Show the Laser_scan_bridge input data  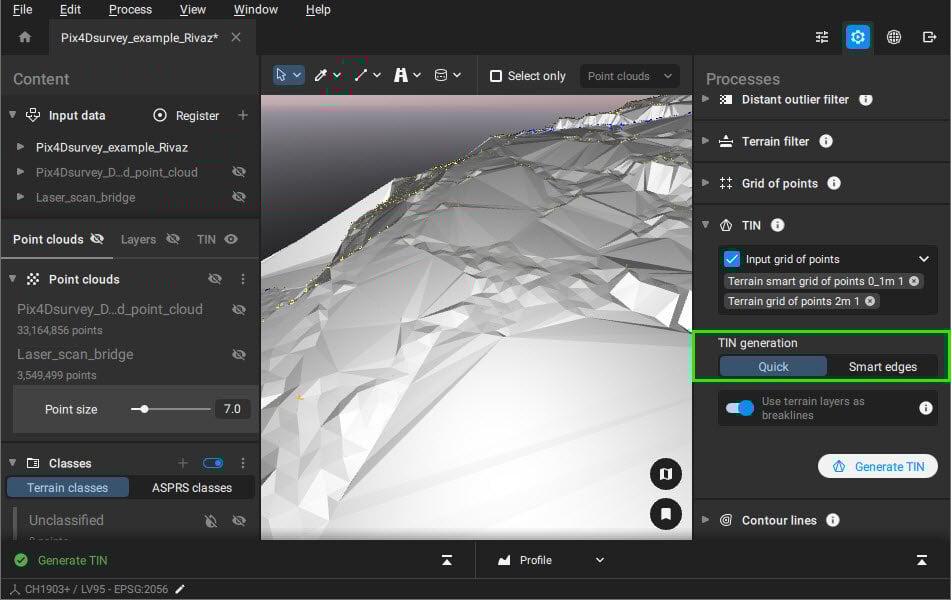(238, 197)
